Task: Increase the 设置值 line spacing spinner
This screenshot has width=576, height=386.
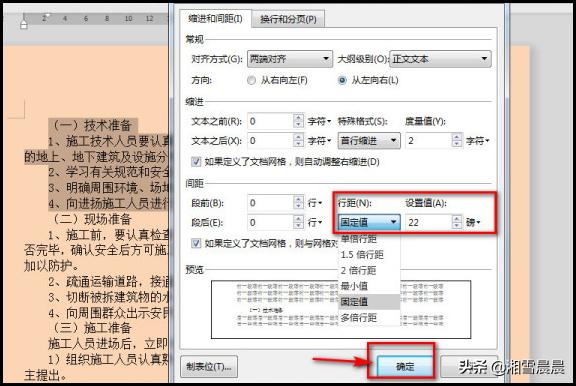Action: [456, 219]
